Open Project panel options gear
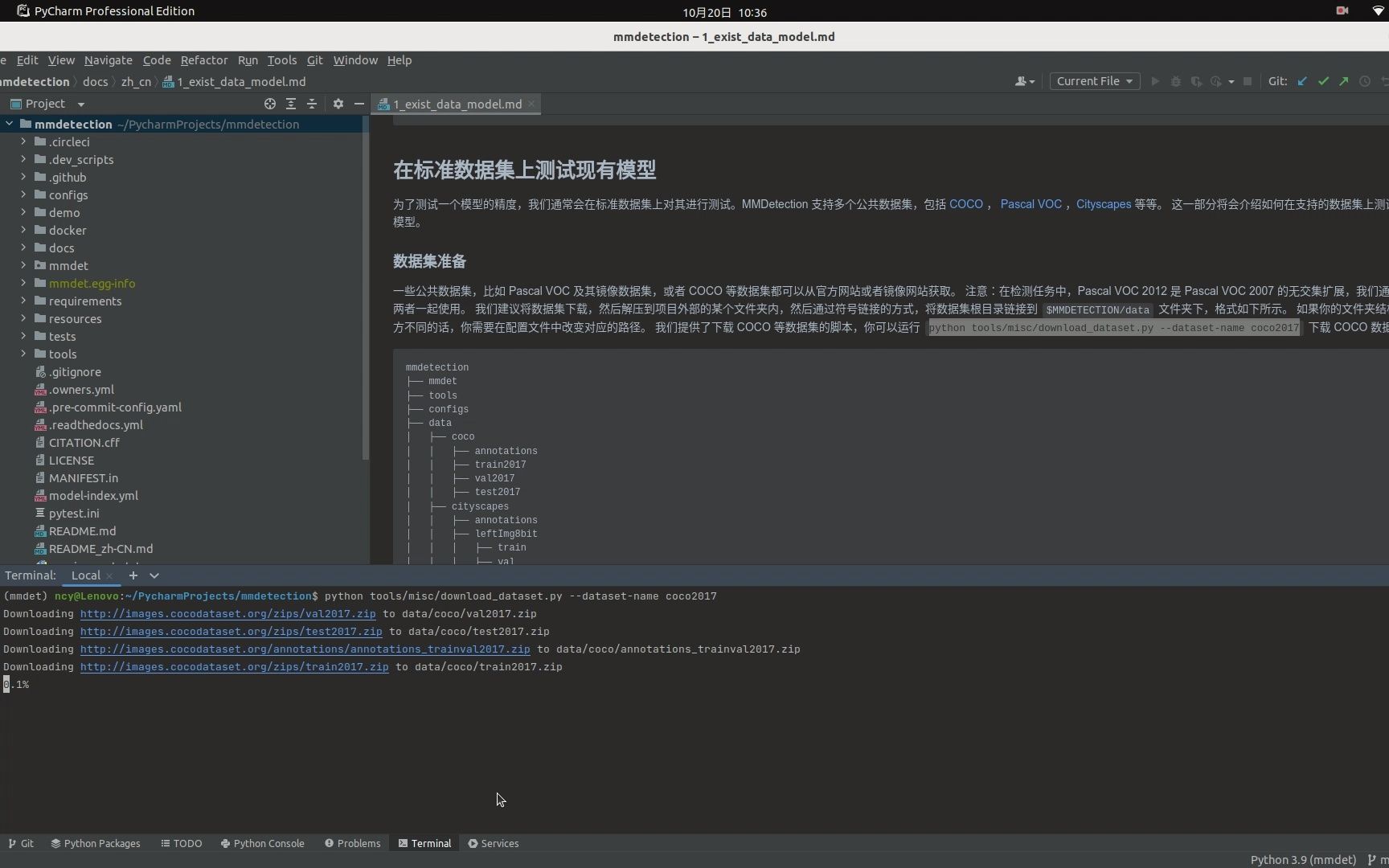Image resolution: width=1389 pixels, height=868 pixels. (338, 104)
